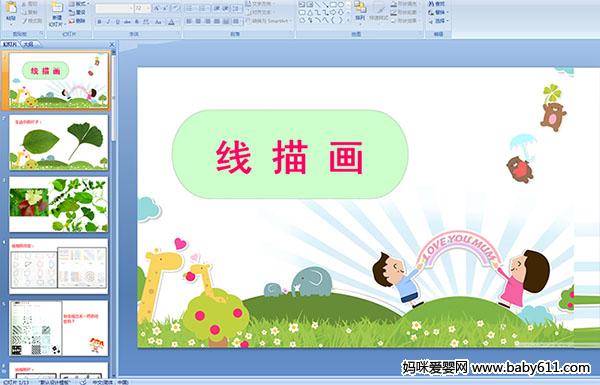The width and height of the screenshot is (600, 385).
Task: Expand the slide Layout dropdown
Action: [78, 4]
